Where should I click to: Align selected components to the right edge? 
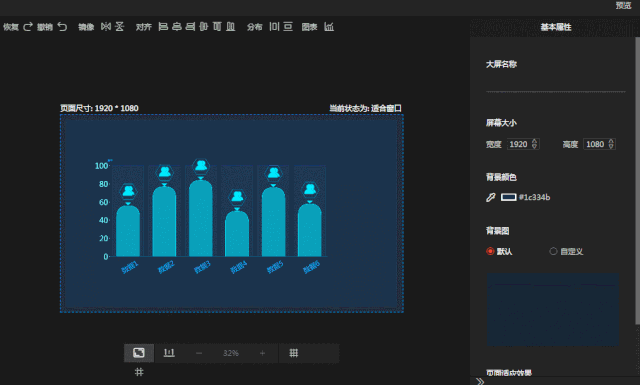pyautogui.click(x=190, y=27)
